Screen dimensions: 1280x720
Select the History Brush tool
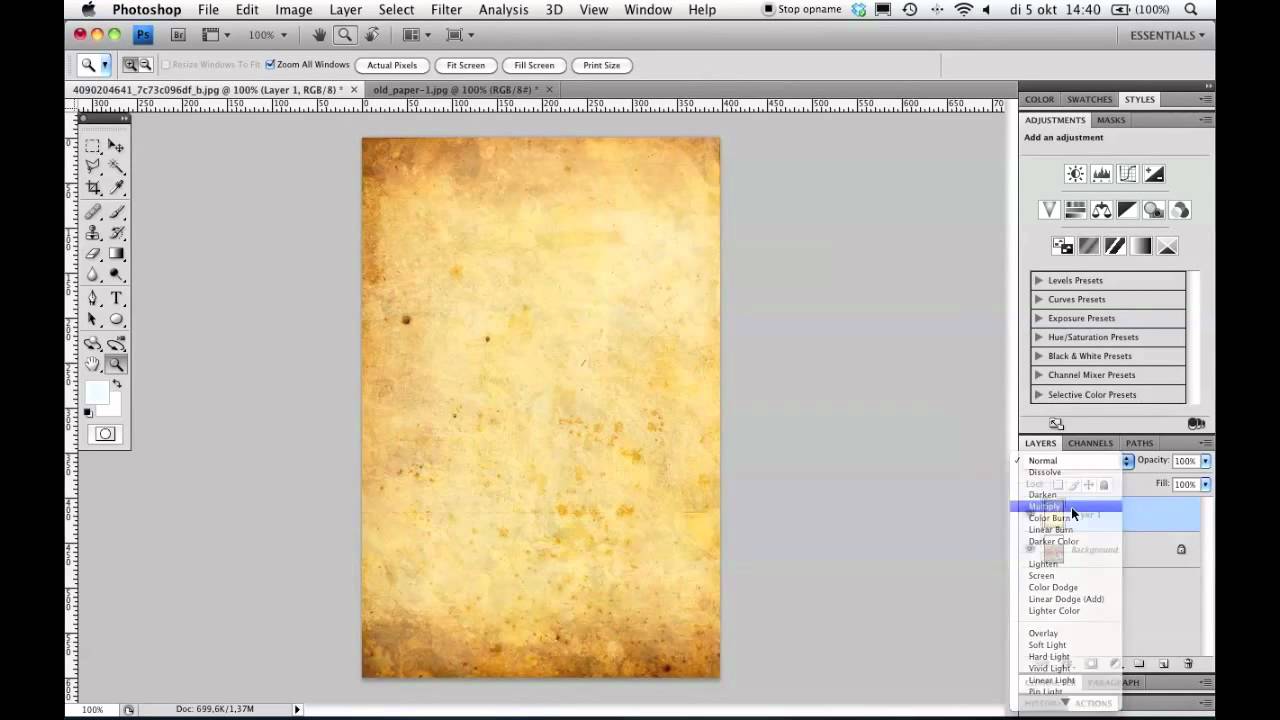point(116,233)
